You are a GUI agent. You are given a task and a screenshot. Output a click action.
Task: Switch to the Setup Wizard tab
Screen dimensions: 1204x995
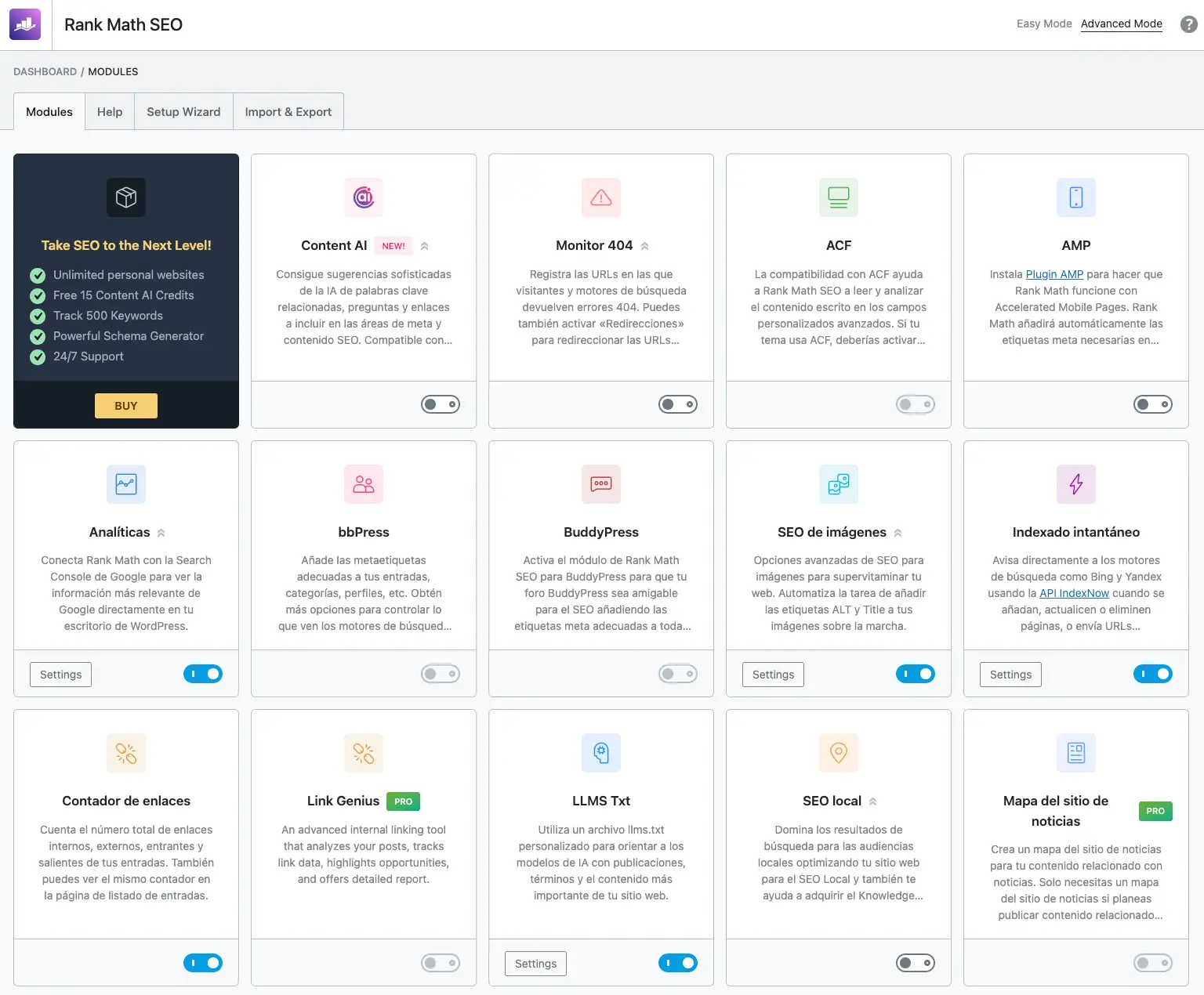click(x=183, y=112)
